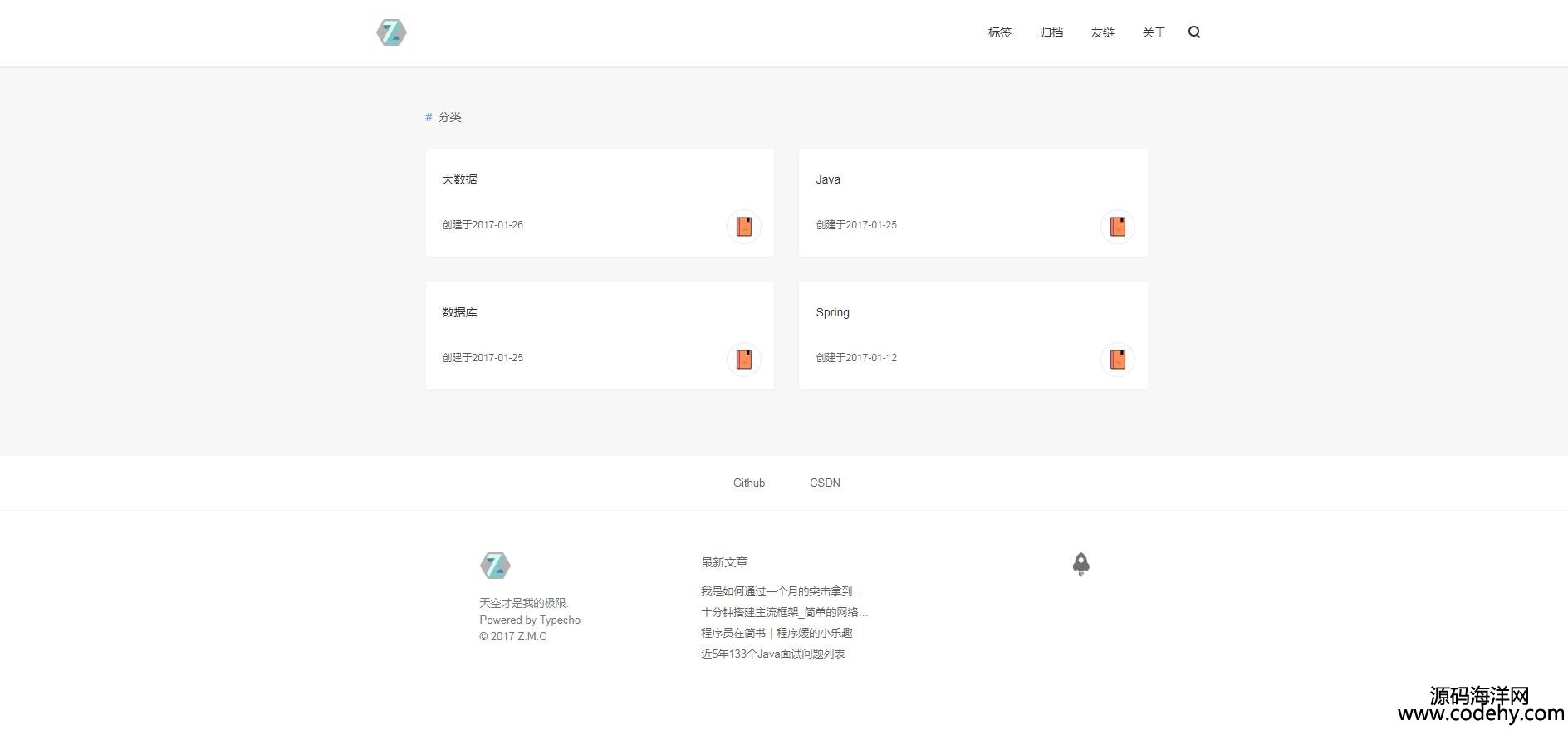
Task: Open article 程序员在简书｜程序媛的小乐趣
Action: pos(777,633)
